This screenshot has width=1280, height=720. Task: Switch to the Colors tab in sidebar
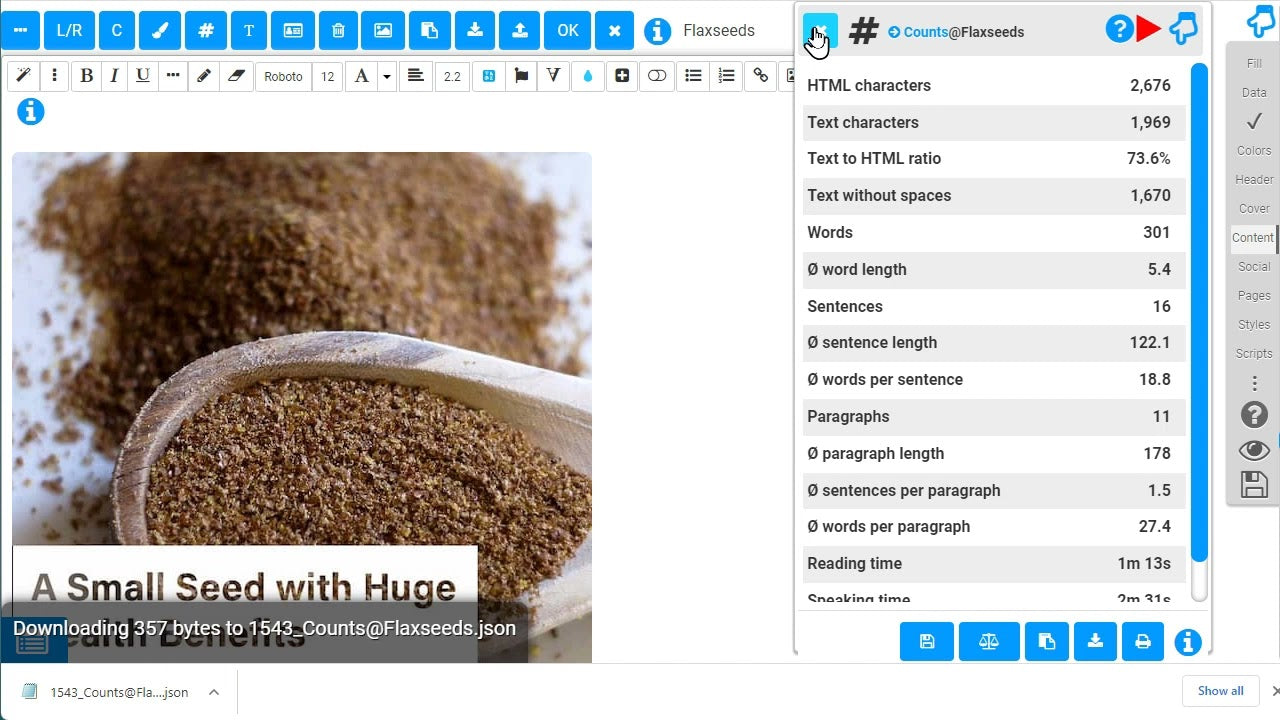point(1254,151)
